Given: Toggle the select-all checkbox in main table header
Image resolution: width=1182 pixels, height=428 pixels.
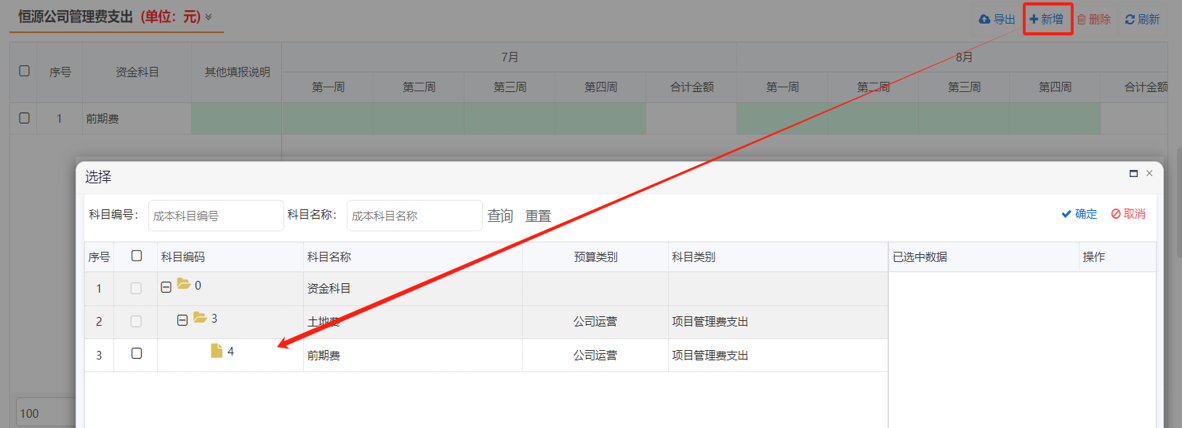Looking at the screenshot, I should click(x=24, y=71).
